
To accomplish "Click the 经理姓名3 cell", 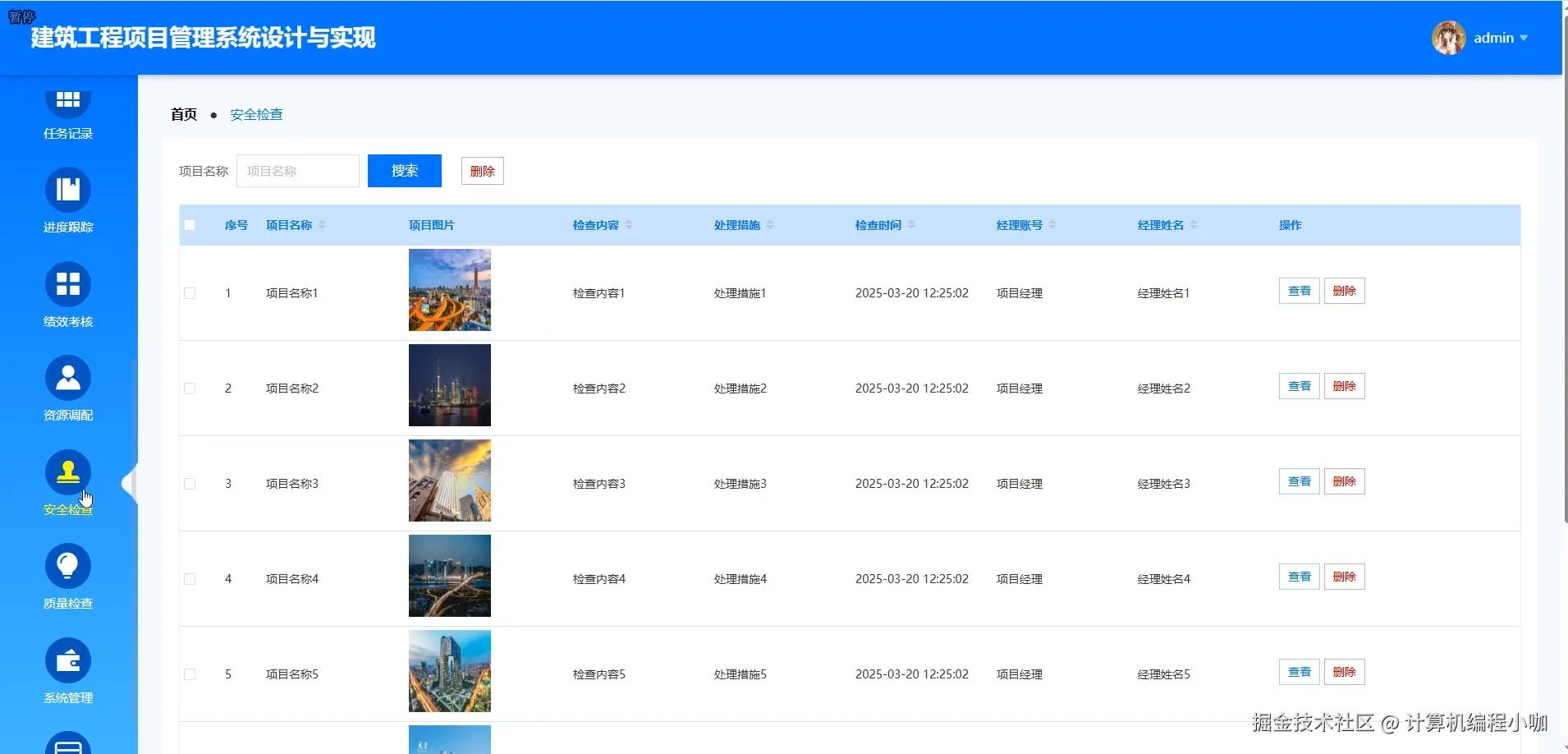I will [x=1163, y=484].
